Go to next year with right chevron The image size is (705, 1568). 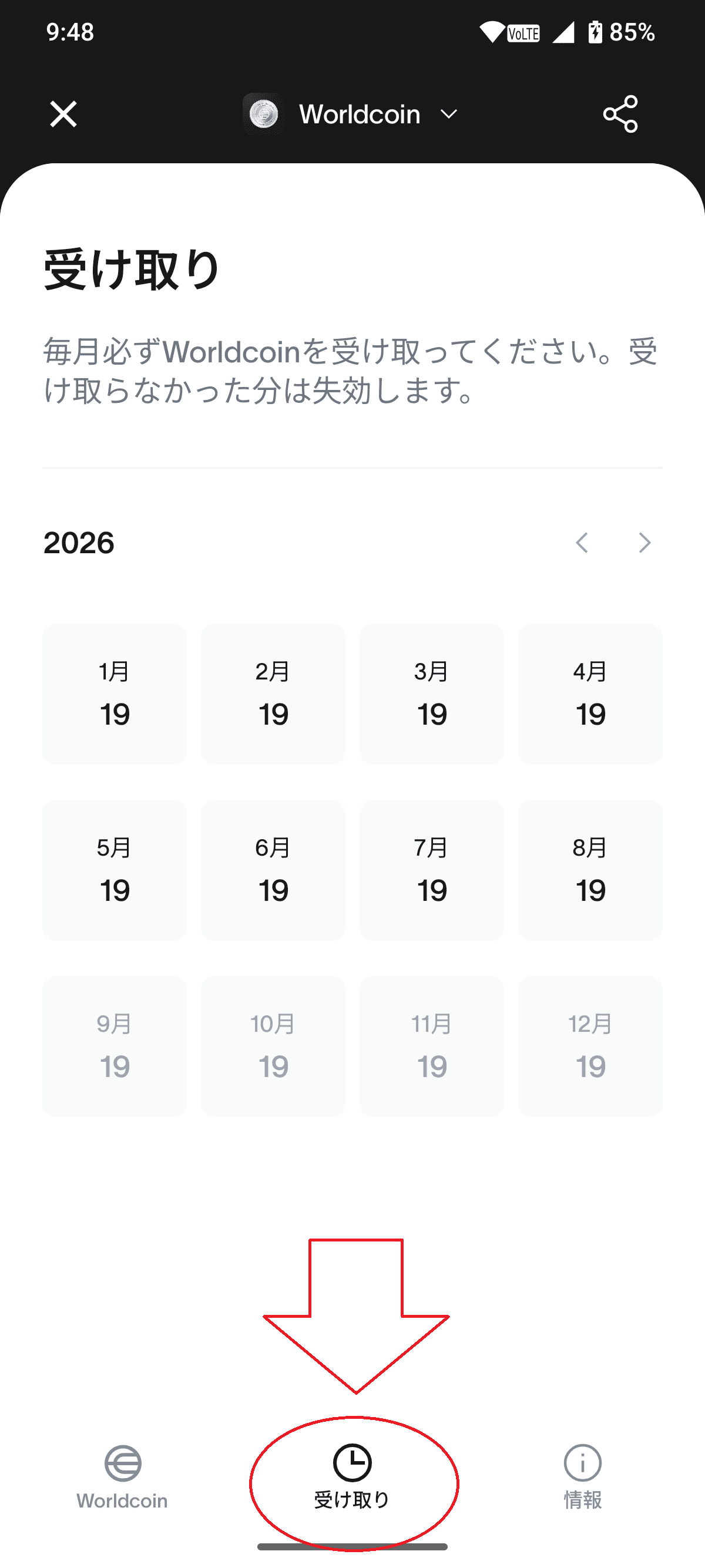(644, 543)
